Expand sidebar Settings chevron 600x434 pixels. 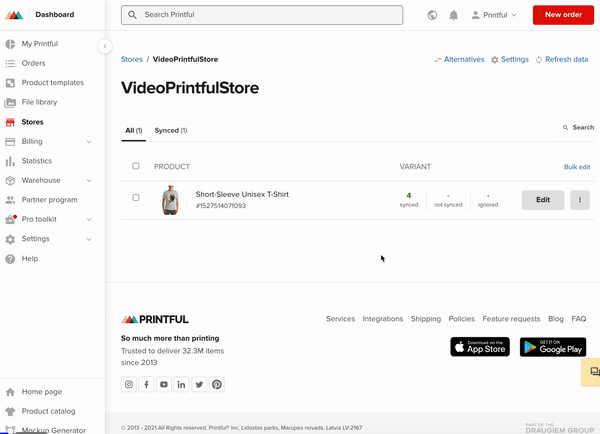[89, 240]
